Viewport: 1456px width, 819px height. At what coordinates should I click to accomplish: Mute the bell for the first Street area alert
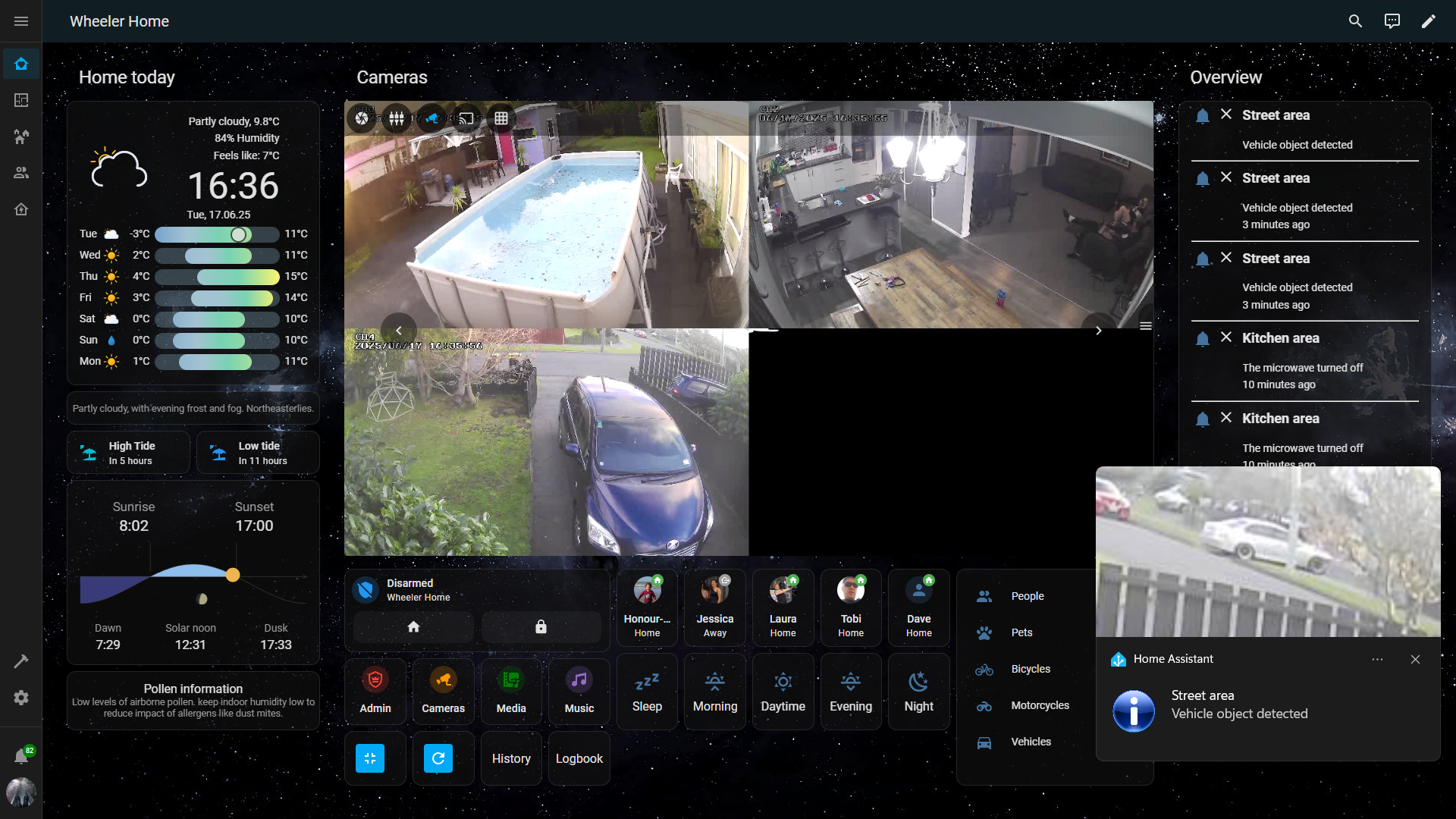coord(1203,115)
